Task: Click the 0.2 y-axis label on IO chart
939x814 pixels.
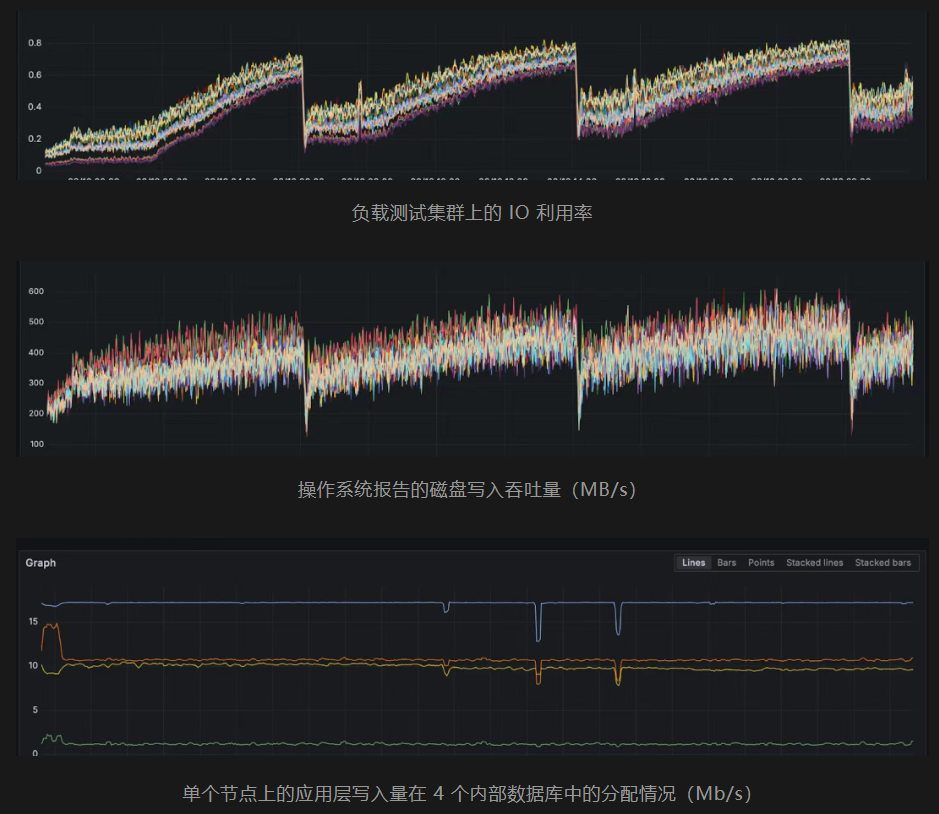Action: coord(34,139)
